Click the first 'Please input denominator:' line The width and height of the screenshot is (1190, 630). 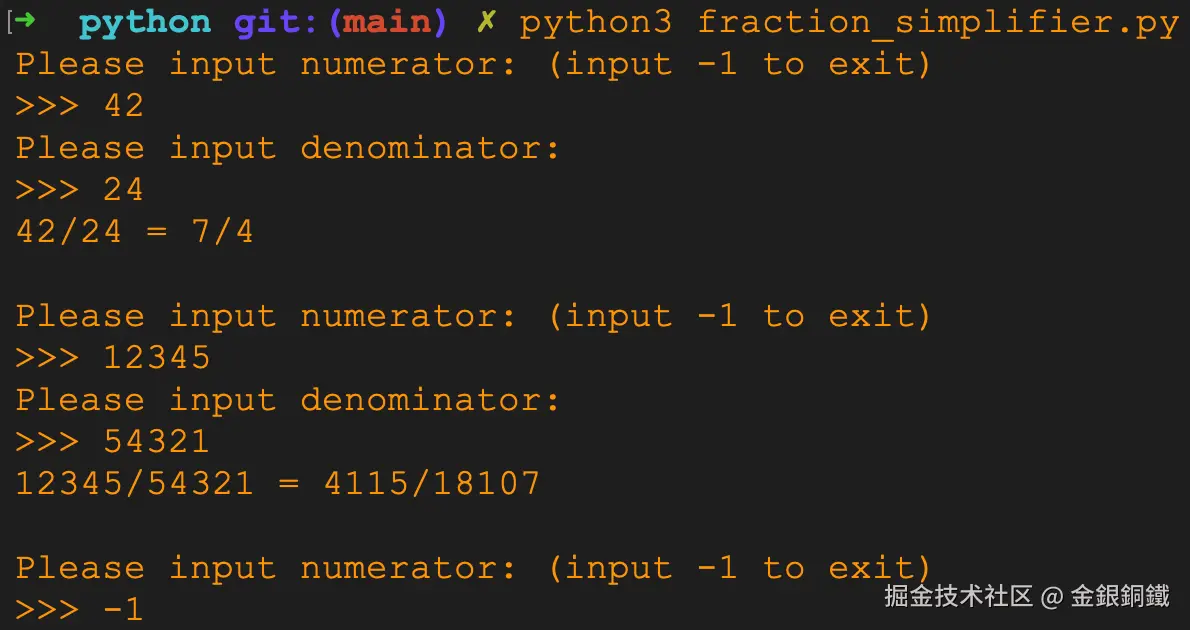(x=288, y=148)
